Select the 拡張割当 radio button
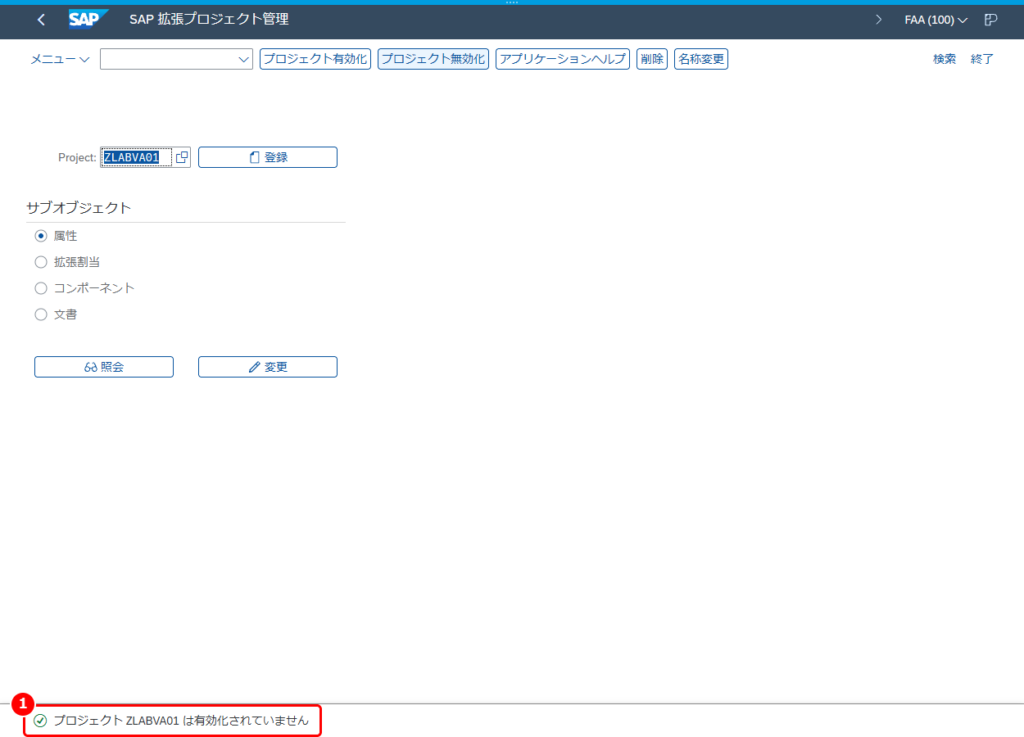The width and height of the screenshot is (1024, 737). (41, 262)
